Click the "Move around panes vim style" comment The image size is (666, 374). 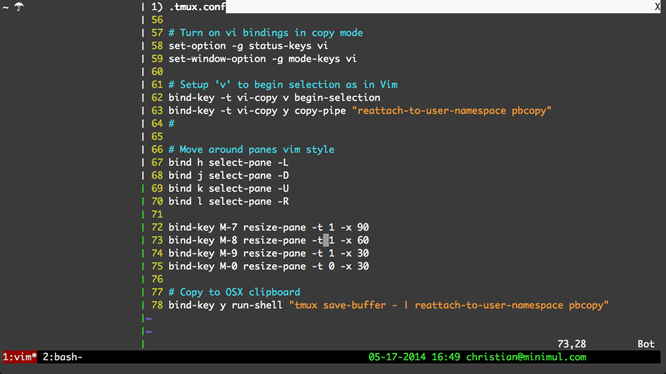251,149
